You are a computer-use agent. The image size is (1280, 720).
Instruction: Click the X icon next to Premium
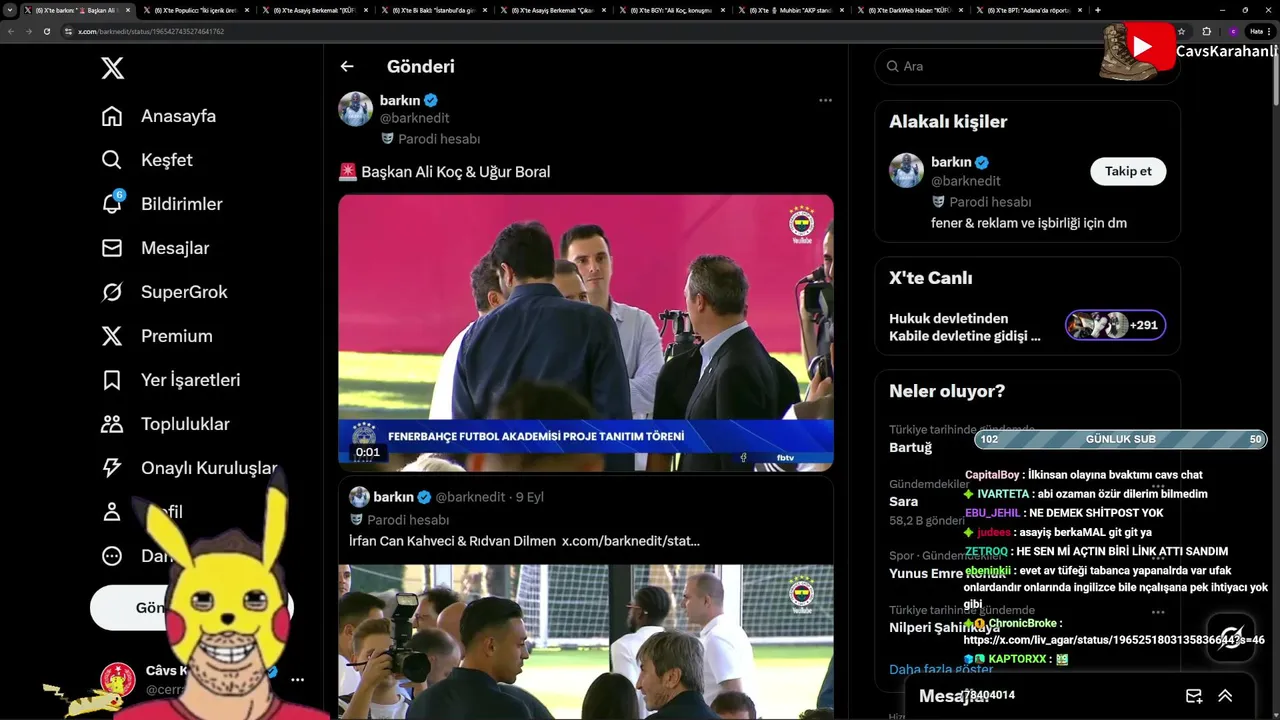pos(112,336)
